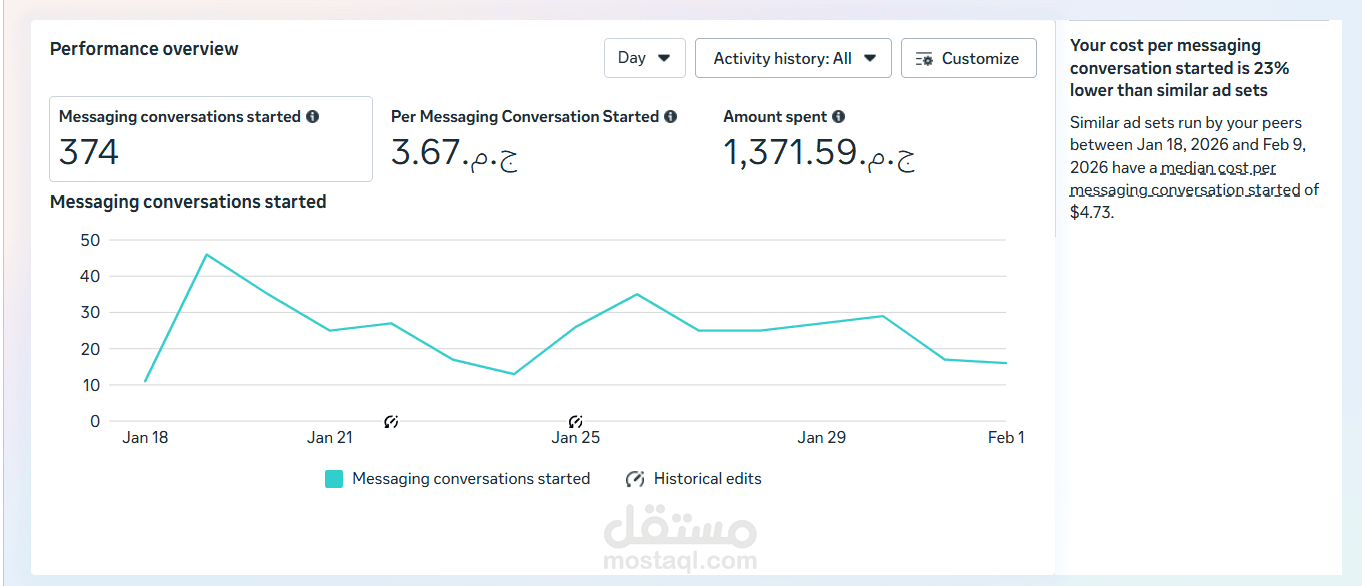Click the Jan 29 axis label
1362x586 pixels.
click(x=821, y=437)
